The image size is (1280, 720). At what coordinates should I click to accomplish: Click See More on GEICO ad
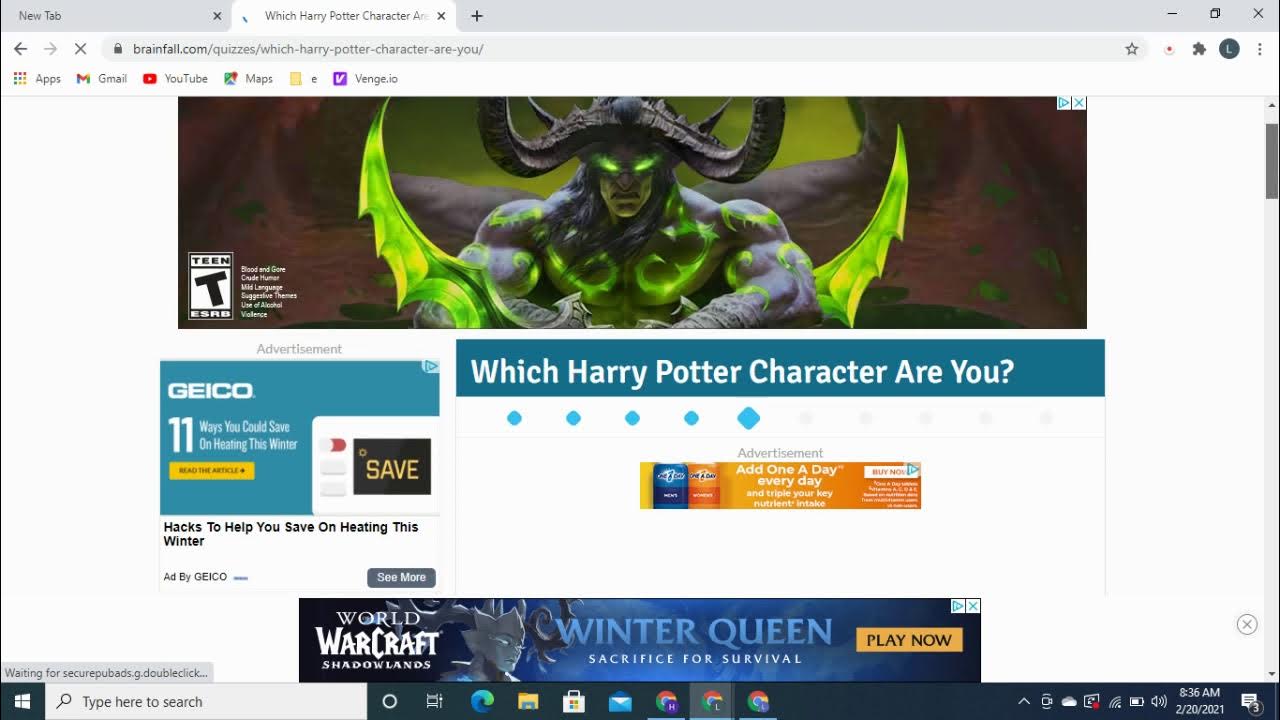401,577
